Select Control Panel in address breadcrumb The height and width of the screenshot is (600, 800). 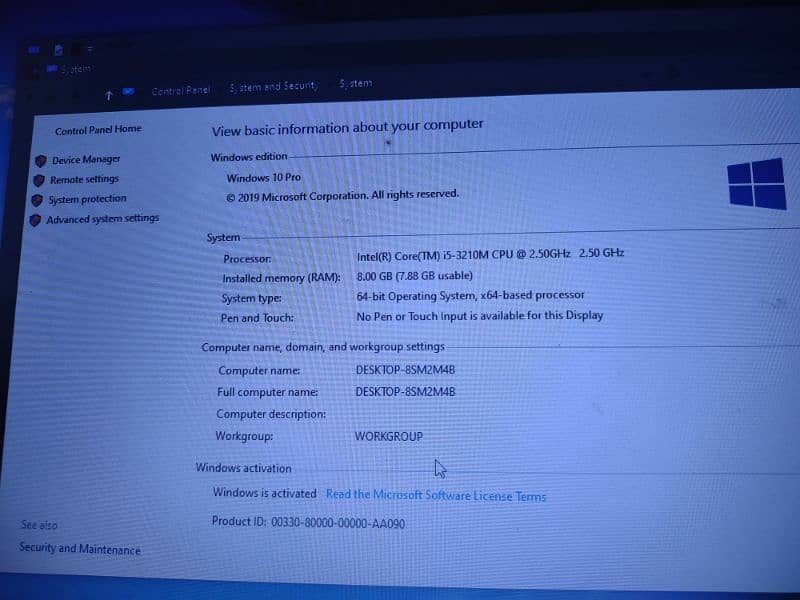[181, 90]
